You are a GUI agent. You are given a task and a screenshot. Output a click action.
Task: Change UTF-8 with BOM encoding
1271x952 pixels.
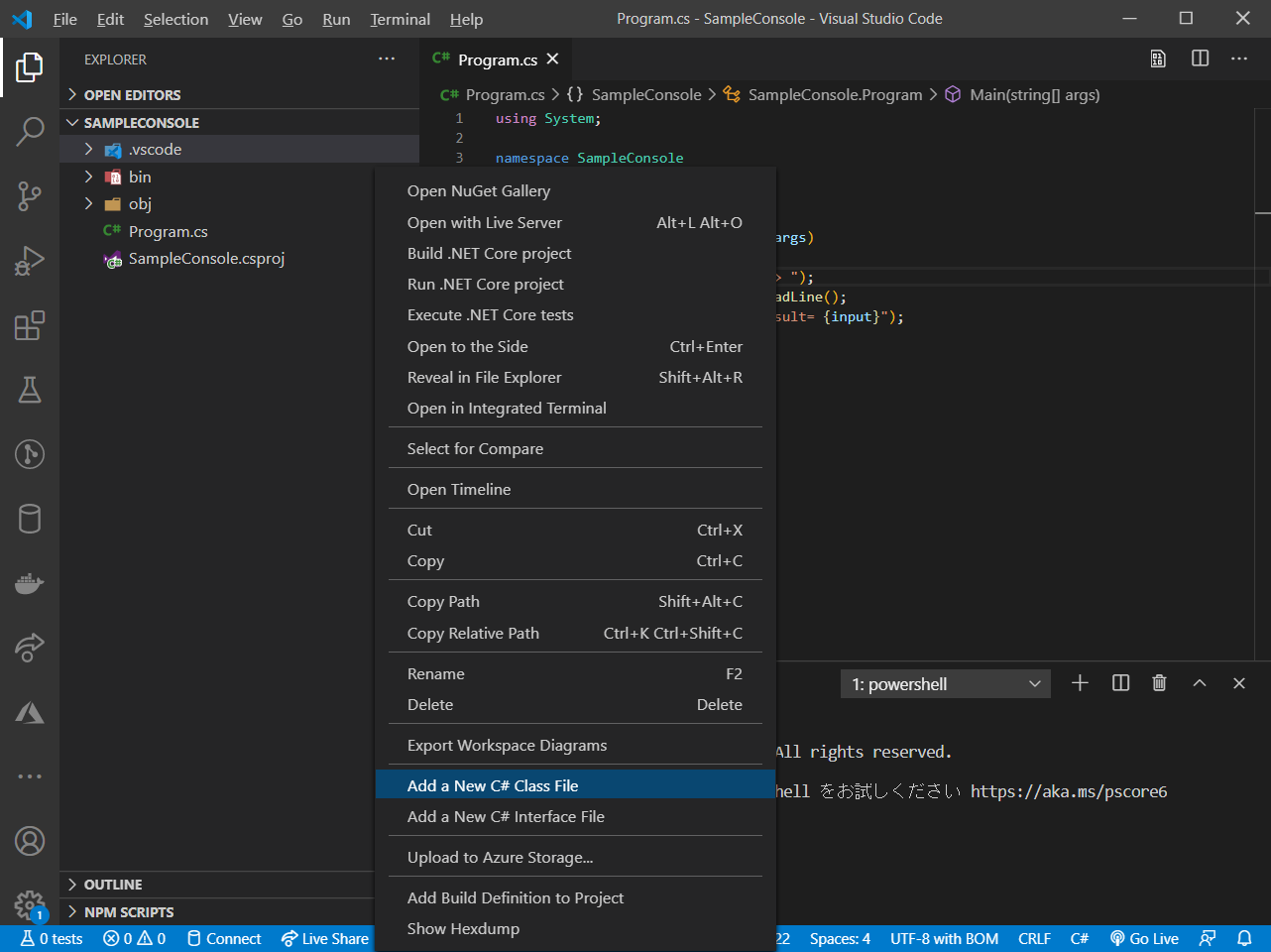click(944, 938)
